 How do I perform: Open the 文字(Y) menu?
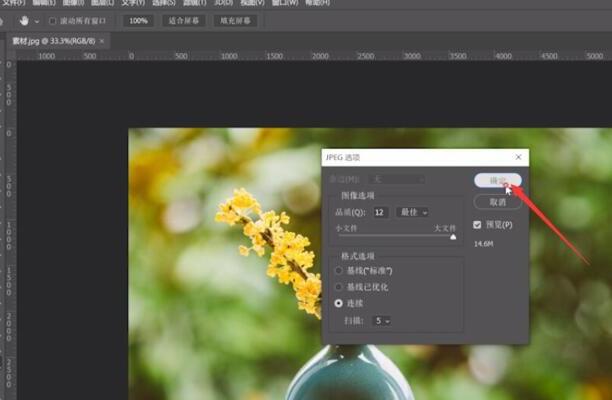tap(133, 3)
